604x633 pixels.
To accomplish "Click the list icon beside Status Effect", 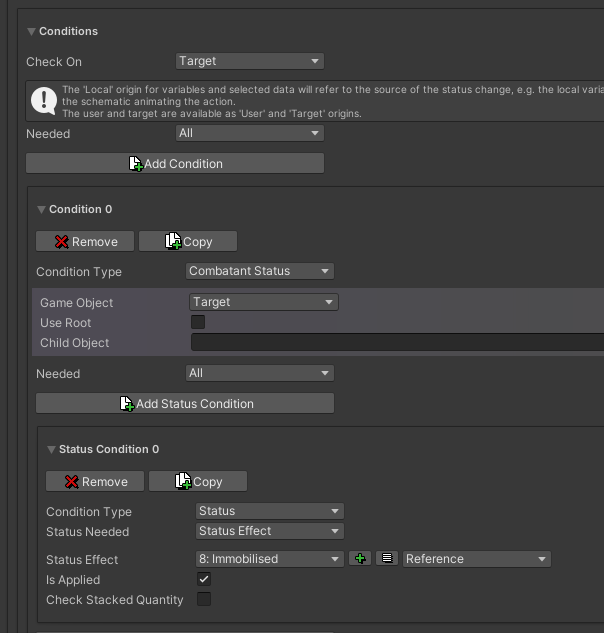I will pos(387,558).
